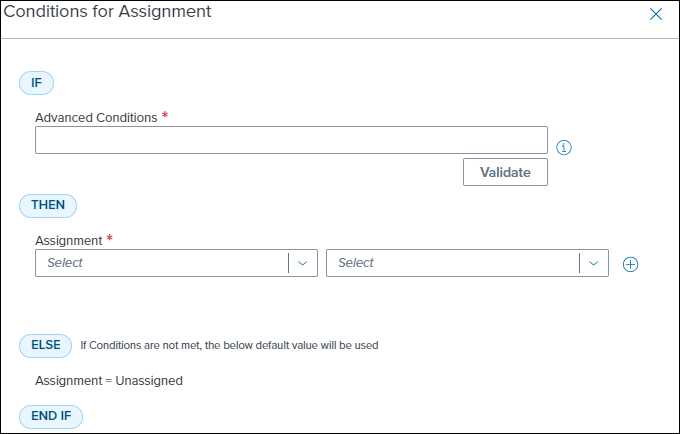Click the THEN badge
Screen dimensions: 680x434
(48, 205)
